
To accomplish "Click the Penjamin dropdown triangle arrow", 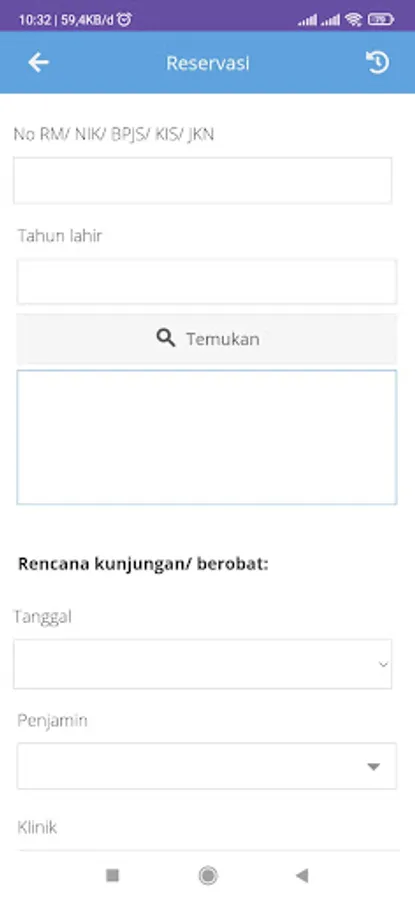I will [x=374, y=767].
